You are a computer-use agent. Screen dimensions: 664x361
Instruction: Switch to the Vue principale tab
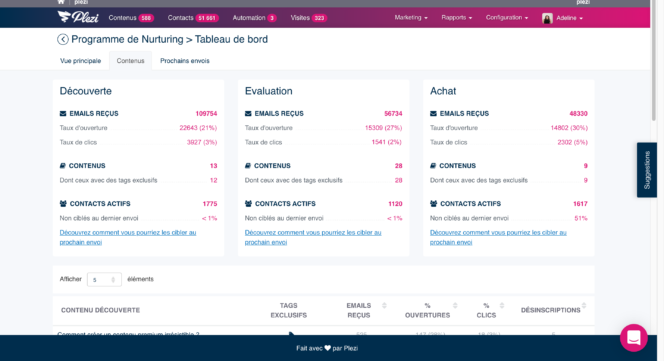[x=80, y=61]
